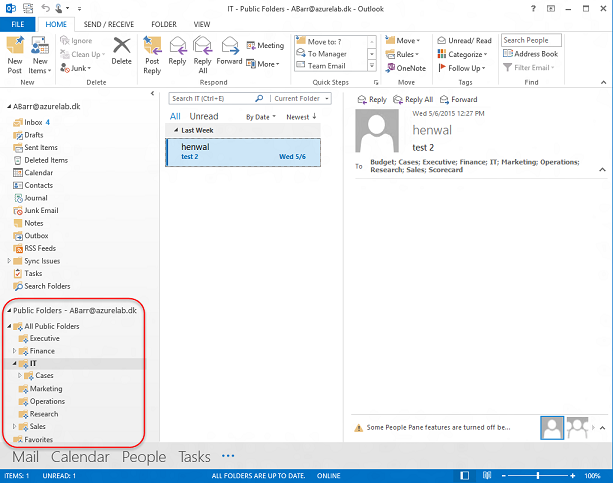Click Forward in the reading pane
The height and width of the screenshot is (483, 613).
point(459,99)
